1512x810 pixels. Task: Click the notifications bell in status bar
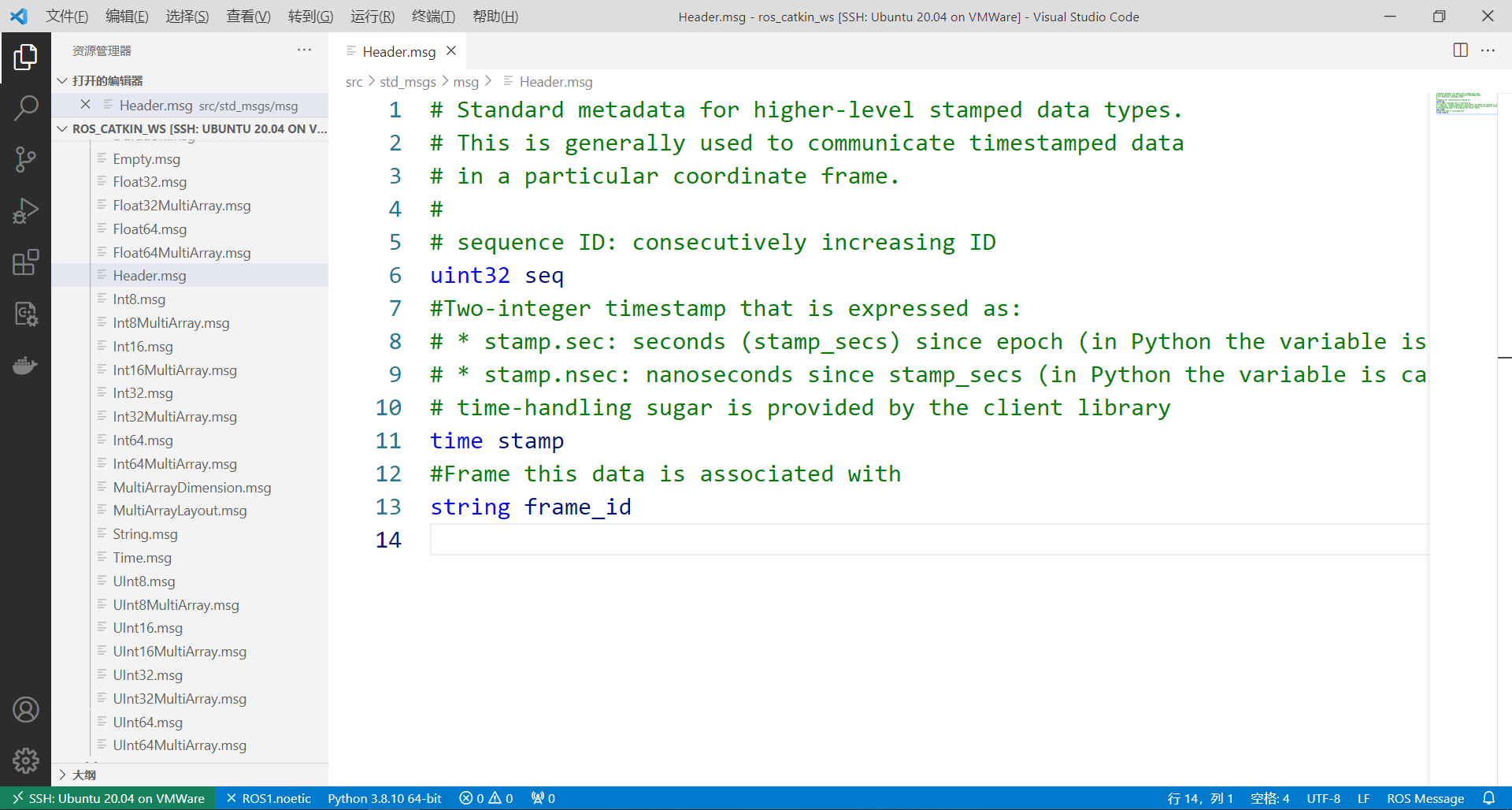pos(1488,798)
